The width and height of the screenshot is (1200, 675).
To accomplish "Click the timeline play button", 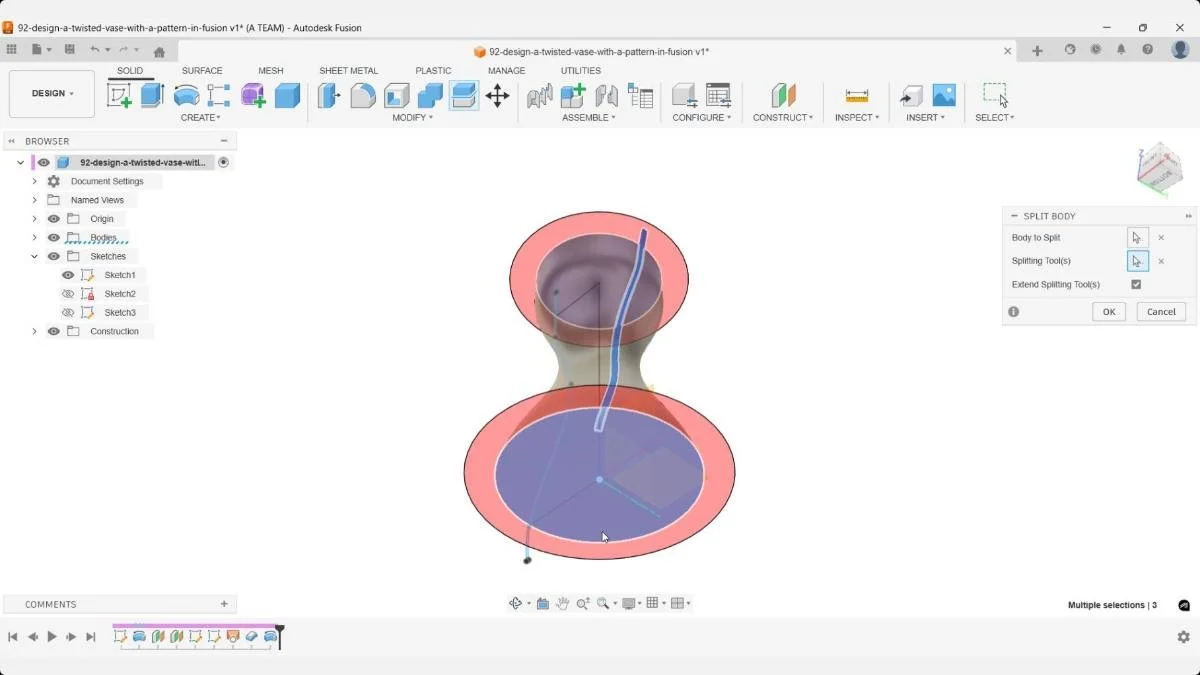I will 52,636.
